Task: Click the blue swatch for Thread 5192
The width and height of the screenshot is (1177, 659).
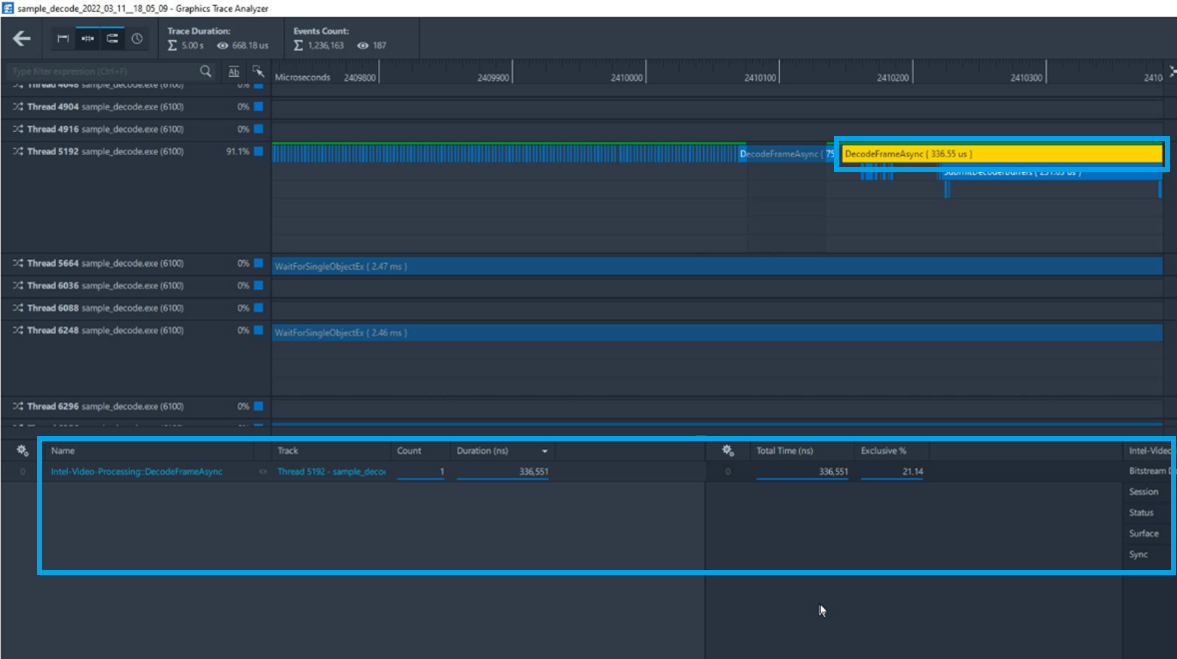Action: pyautogui.click(x=258, y=152)
